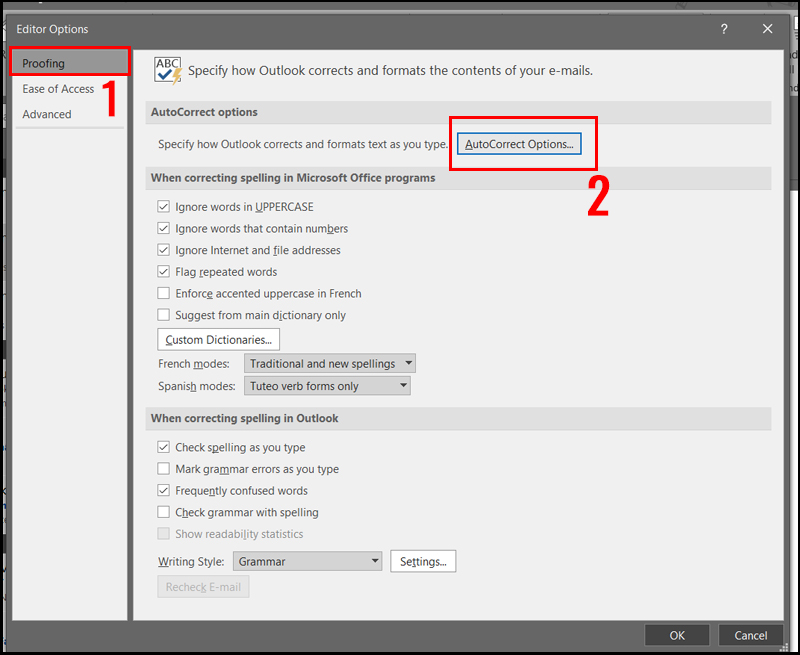Click the Editor Options title text
The width and height of the screenshot is (800, 655).
52,29
